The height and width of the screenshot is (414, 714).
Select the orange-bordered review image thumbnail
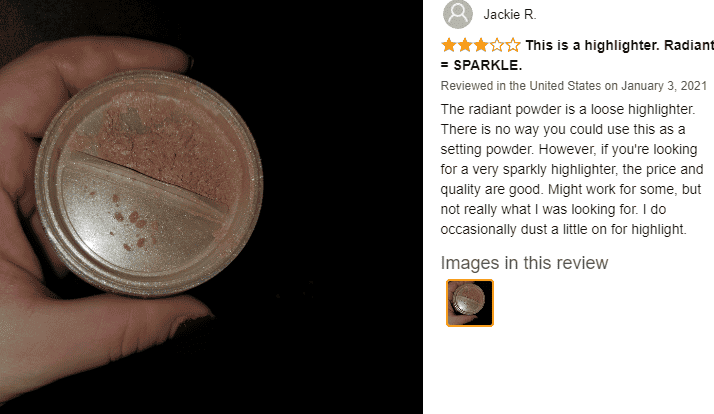(x=469, y=303)
